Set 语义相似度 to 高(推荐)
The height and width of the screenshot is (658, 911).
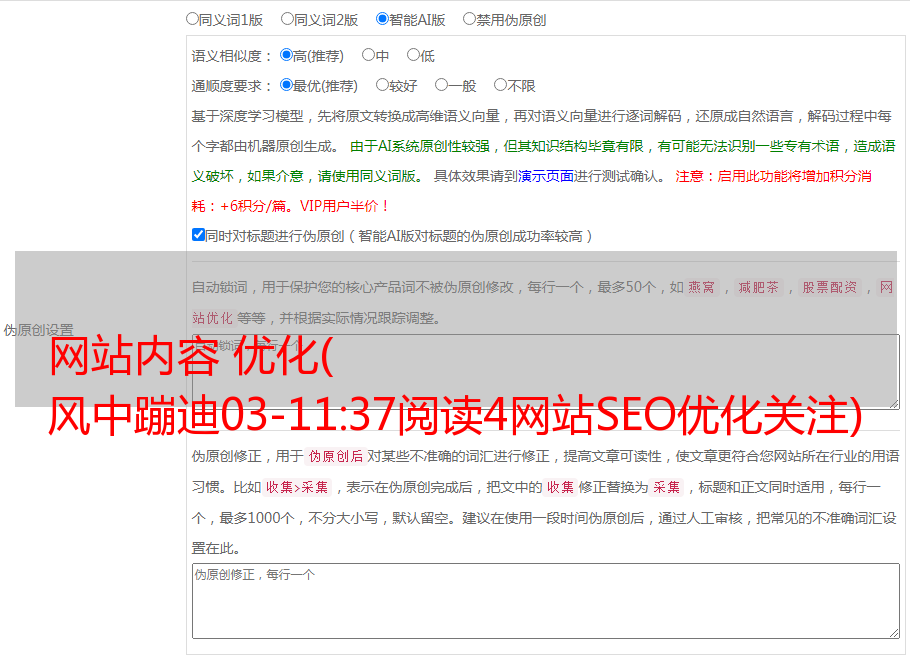pyautogui.click(x=286, y=55)
